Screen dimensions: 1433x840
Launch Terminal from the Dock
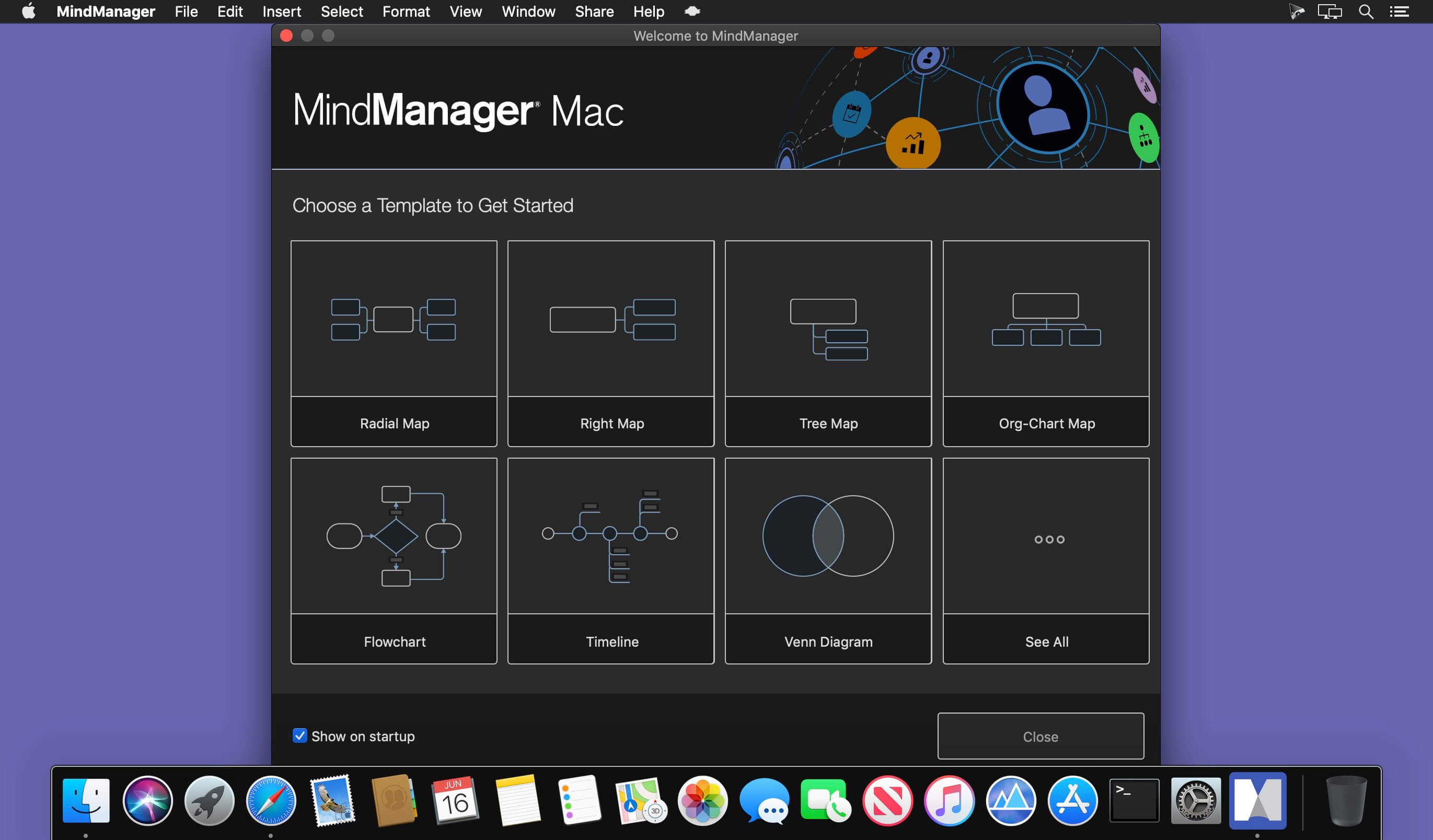(x=1134, y=800)
